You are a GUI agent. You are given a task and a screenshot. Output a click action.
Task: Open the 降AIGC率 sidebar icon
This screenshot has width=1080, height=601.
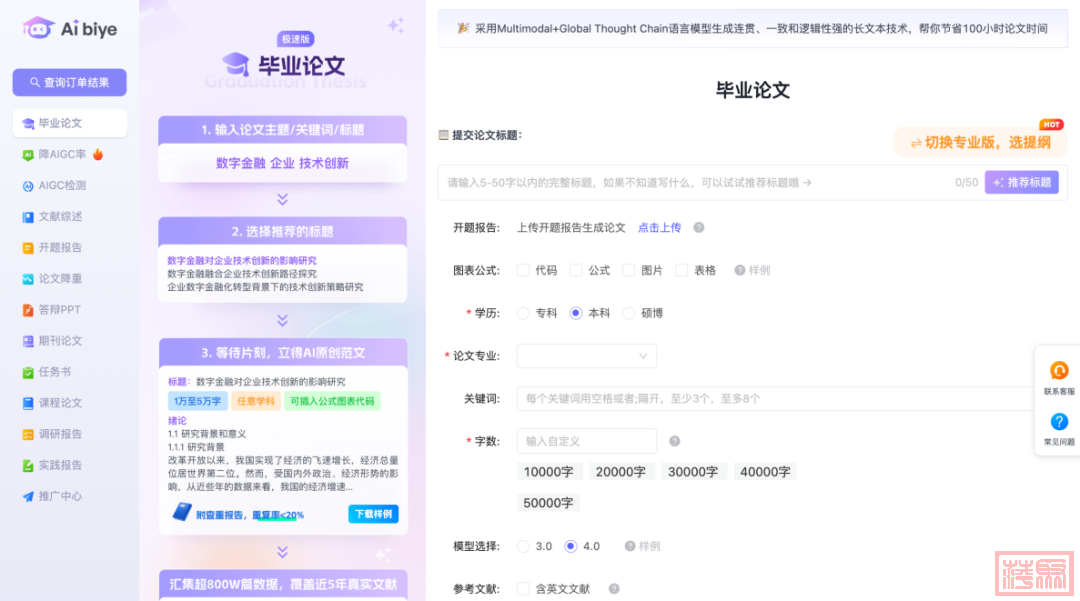point(29,155)
